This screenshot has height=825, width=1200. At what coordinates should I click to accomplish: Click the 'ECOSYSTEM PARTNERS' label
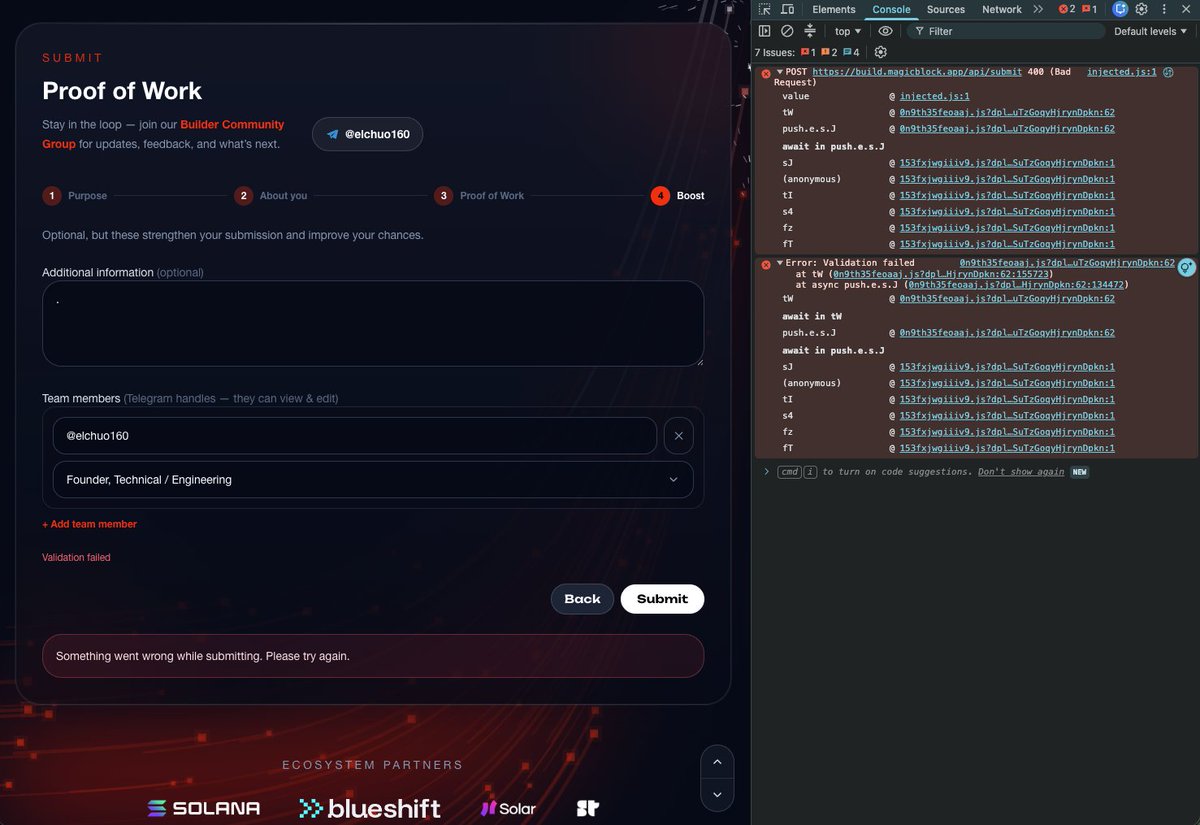(372, 765)
